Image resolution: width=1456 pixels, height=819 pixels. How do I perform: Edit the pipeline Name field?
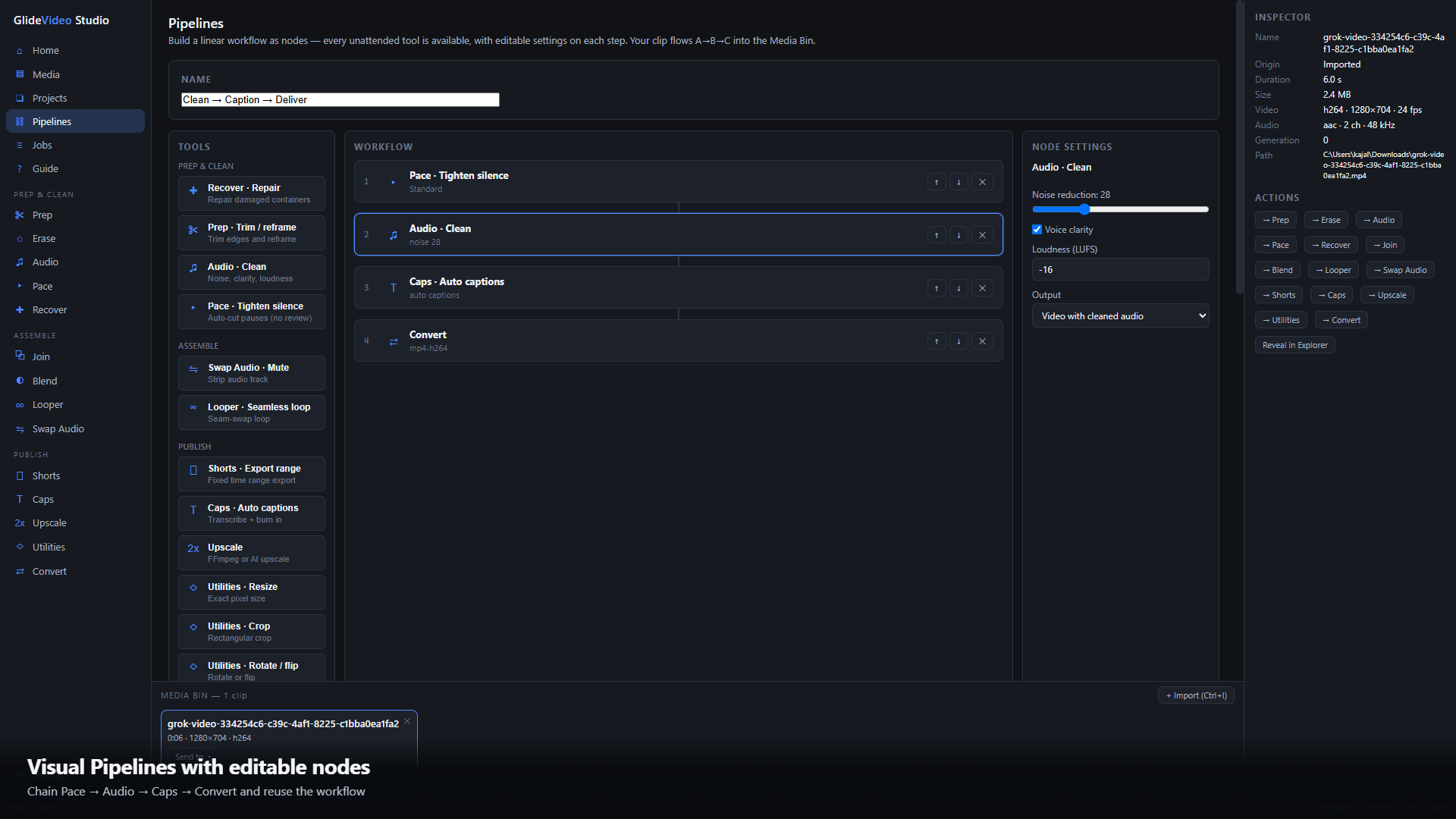click(x=340, y=99)
